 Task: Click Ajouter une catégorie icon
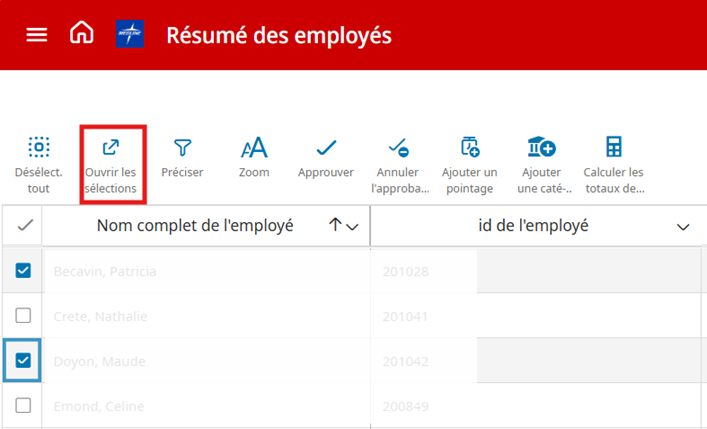click(x=541, y=149)
